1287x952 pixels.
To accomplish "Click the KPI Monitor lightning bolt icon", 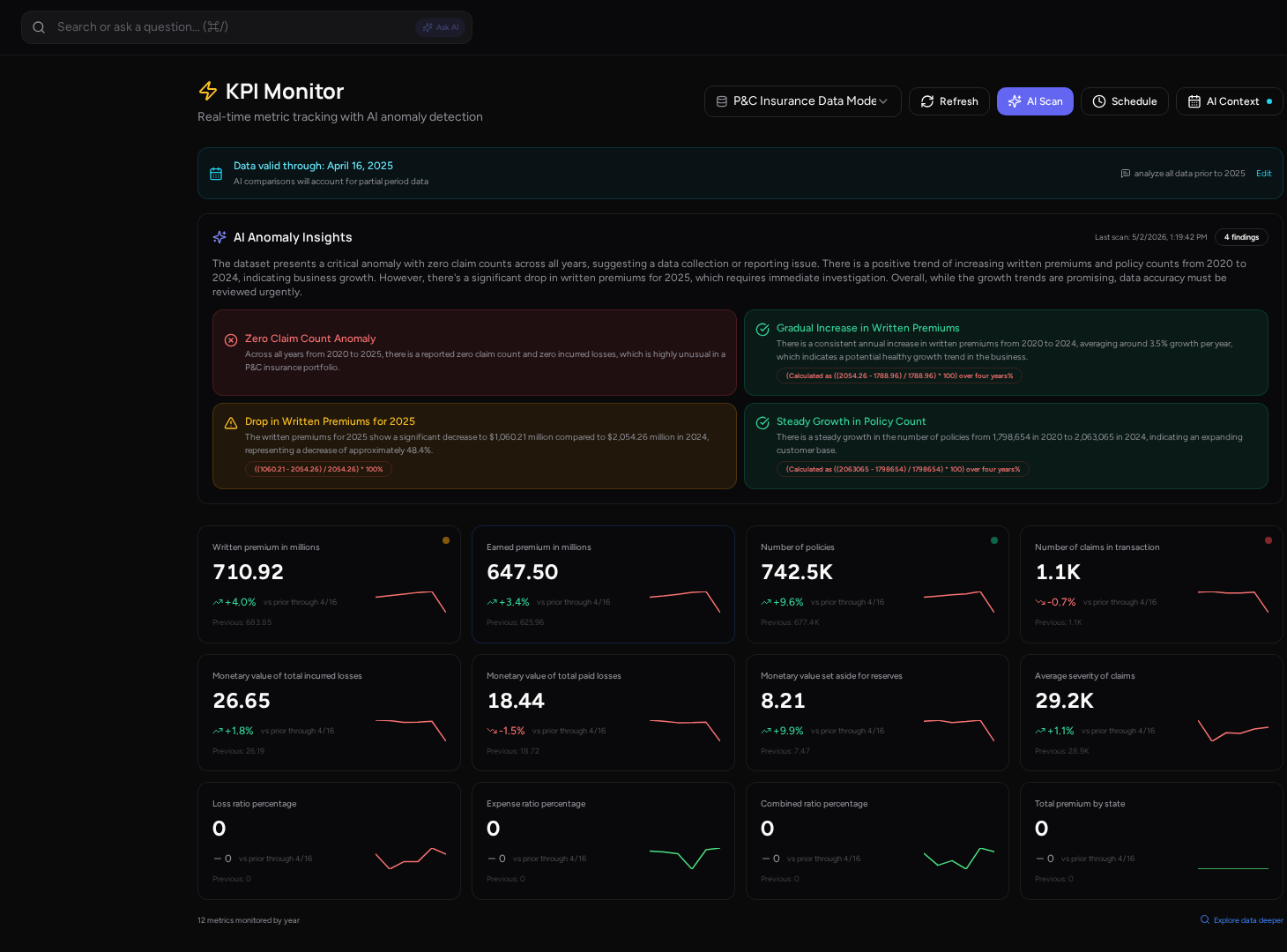I will (x=208, y=91).
